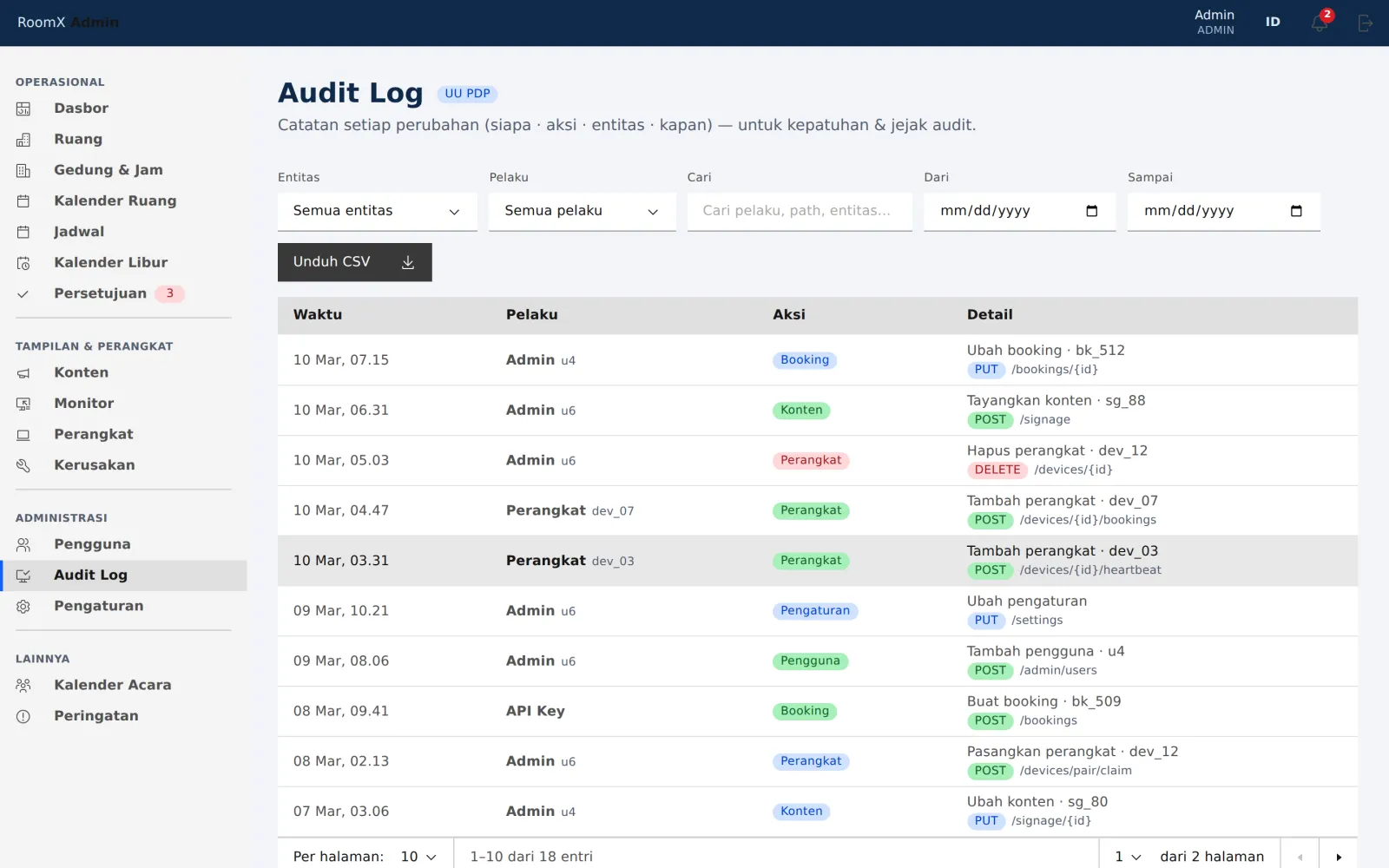Click the Kalender Acara people icon

(x=23, y=685)
